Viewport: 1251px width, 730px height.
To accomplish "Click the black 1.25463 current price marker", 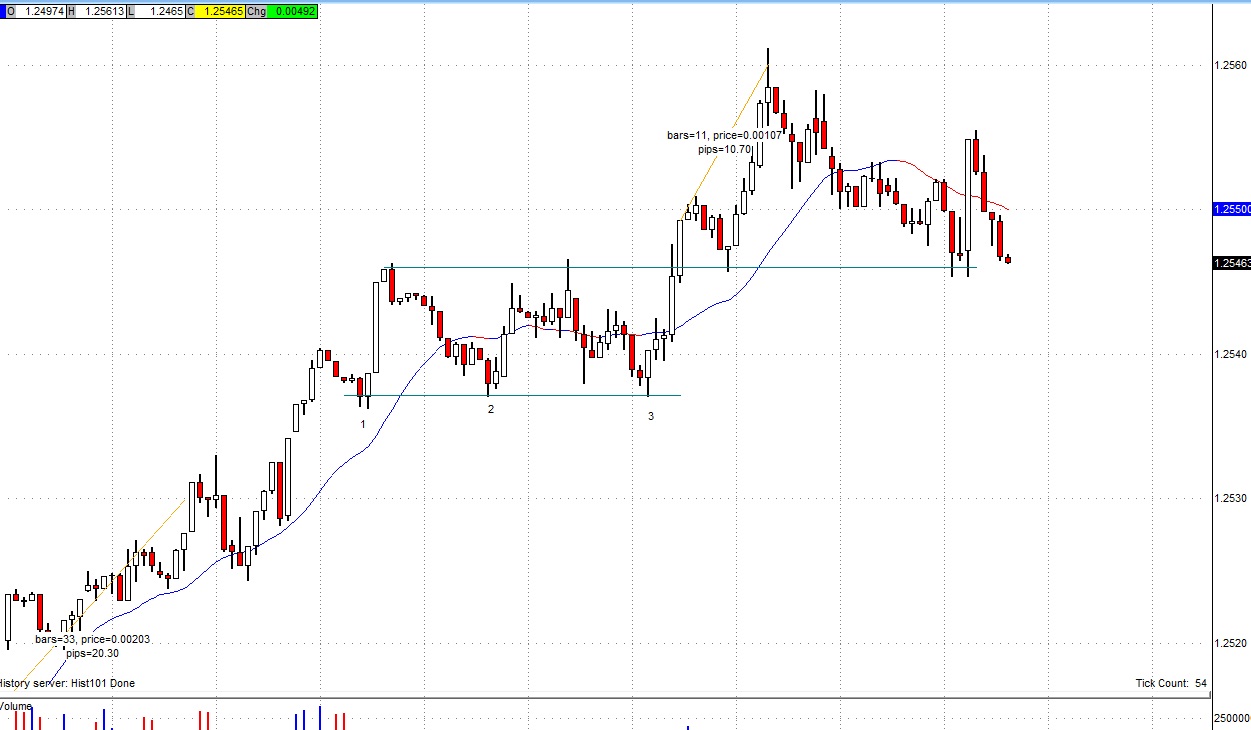I will [1231, 263].
